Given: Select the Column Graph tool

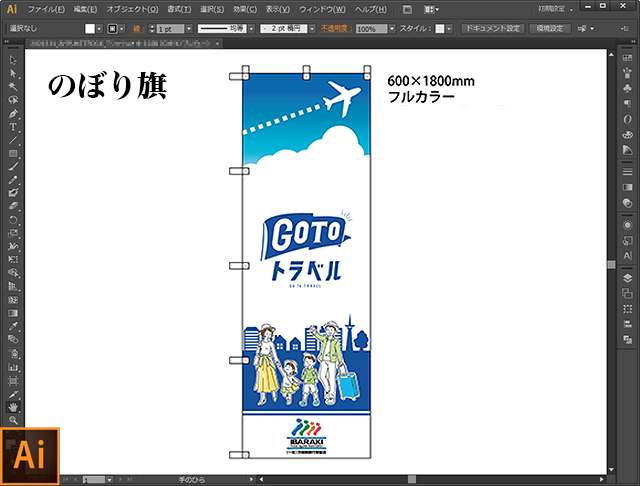Looking at the screenshot, I should click(13, 367).
